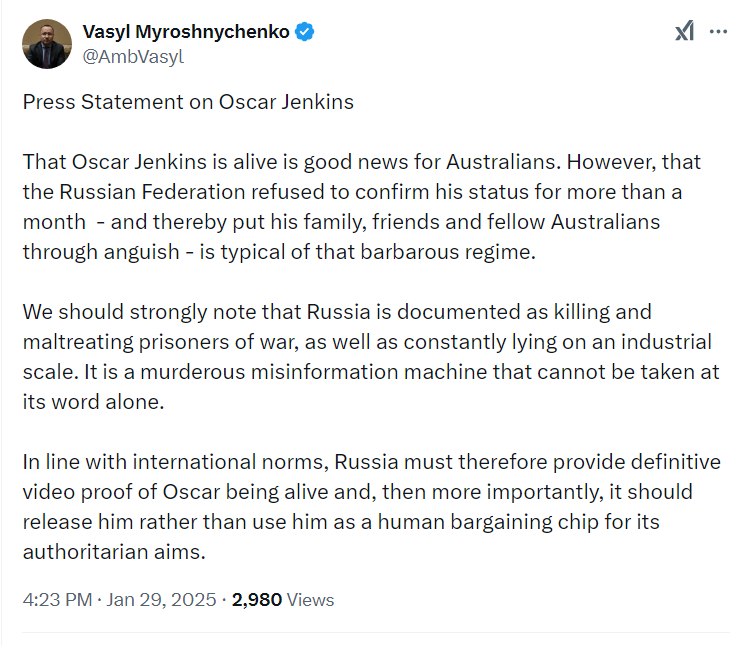Click the words 'prisoners of war'

click(x=218, y=342)
